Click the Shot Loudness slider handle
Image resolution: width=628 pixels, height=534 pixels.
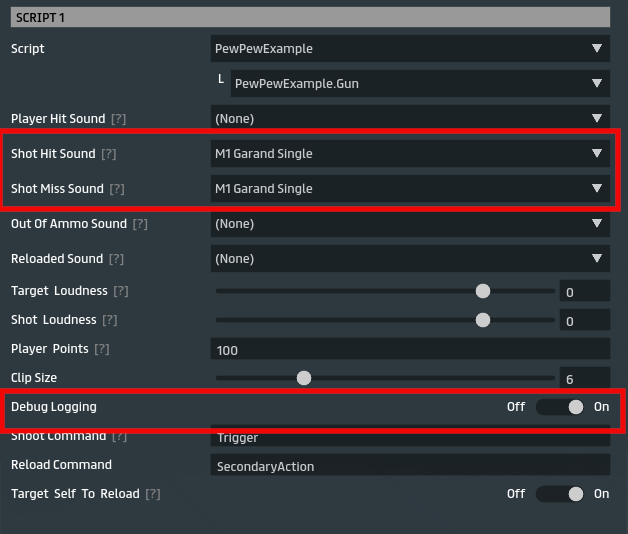483,320
